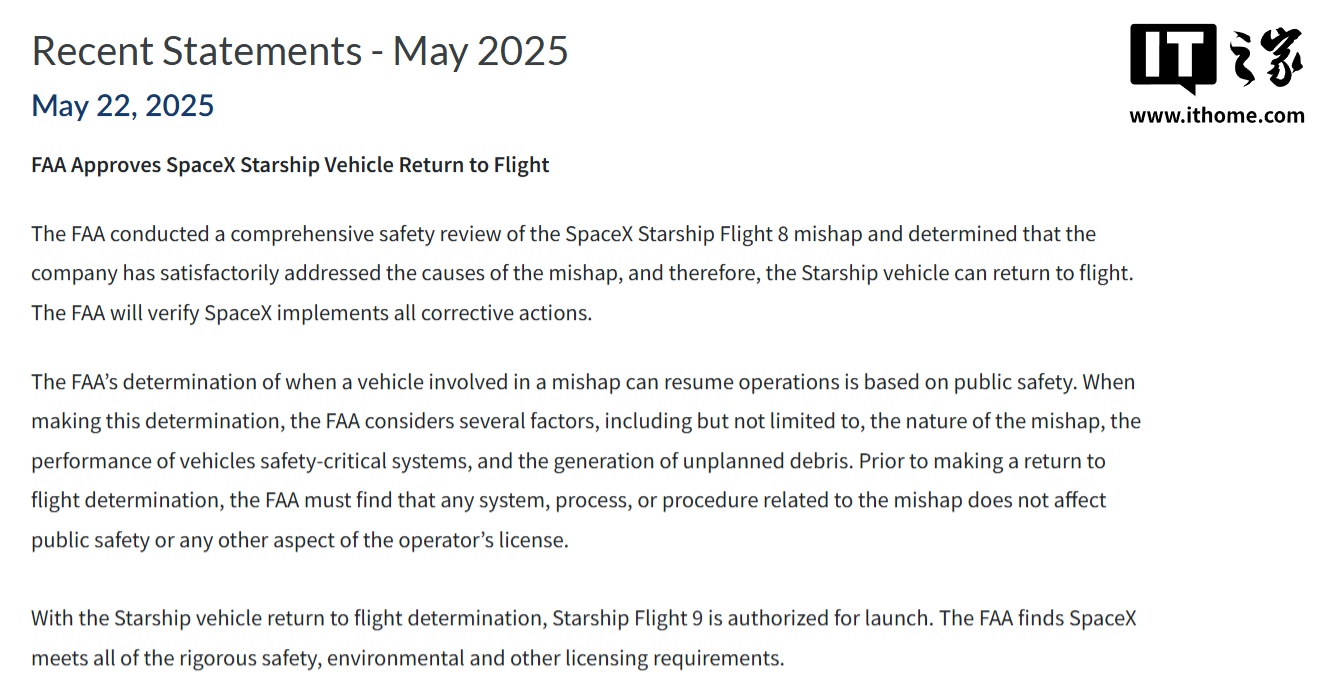Viewport: 1325px width, 691px height.
Task: Click the Chinese characters beside the IT logo
Action: pyautogui.click(x=1265, y=59)
